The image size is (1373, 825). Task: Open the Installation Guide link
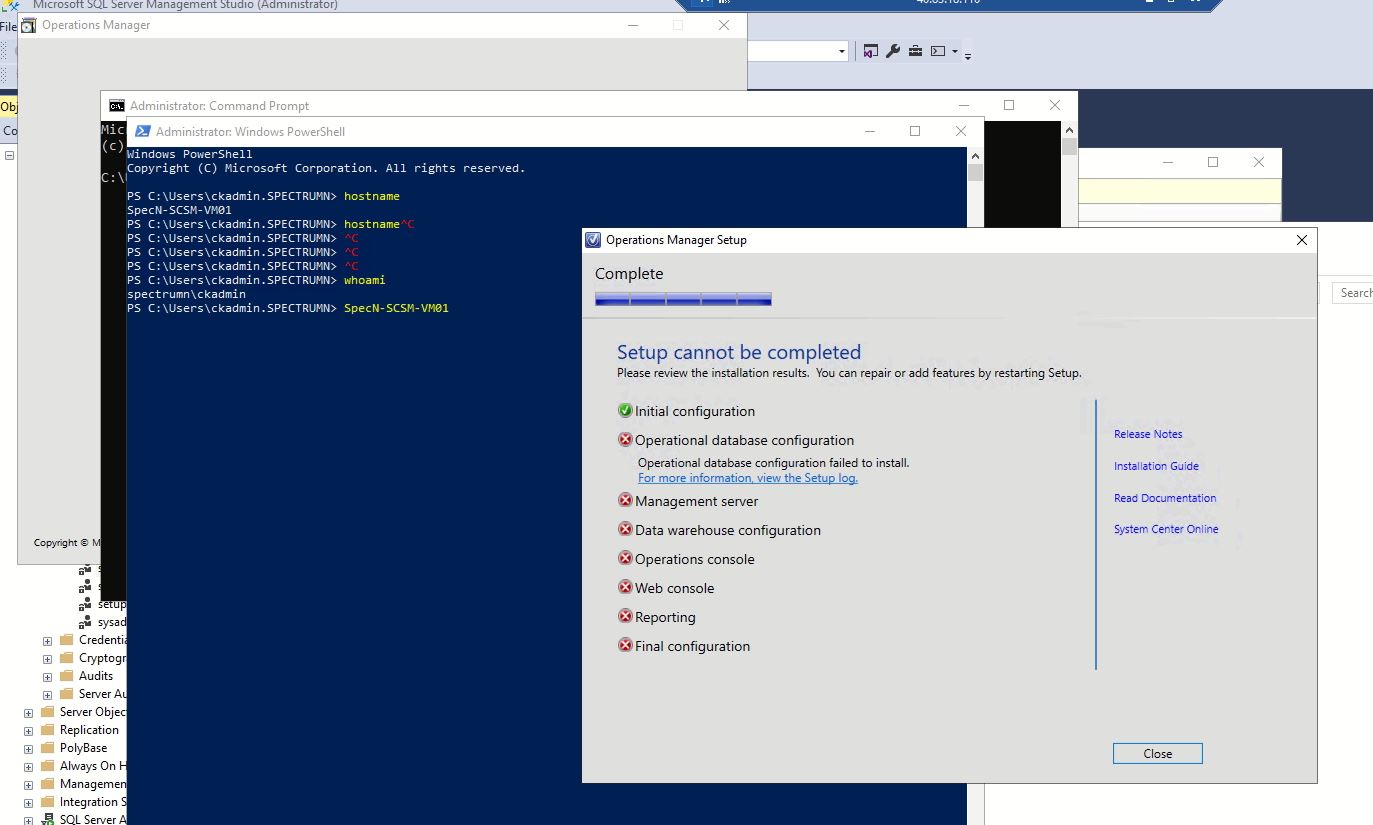[x=1156, y=465]
